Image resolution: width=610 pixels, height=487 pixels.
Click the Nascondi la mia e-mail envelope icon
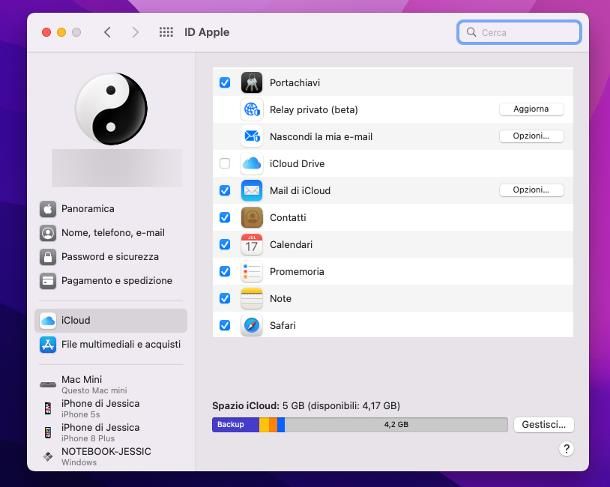click(251, 137)
